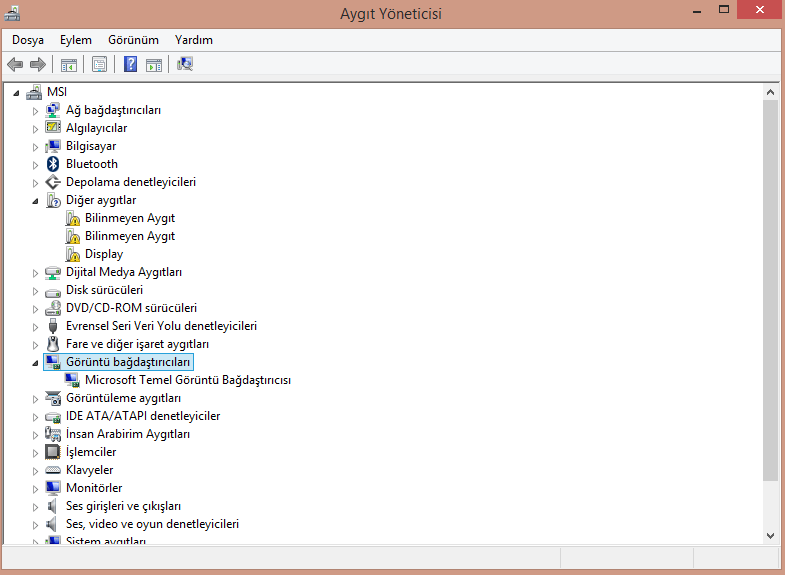Screen dimensions: 785x575
Task: Click the Bilgisayar computer icon
Action: (x=53, y=146)
